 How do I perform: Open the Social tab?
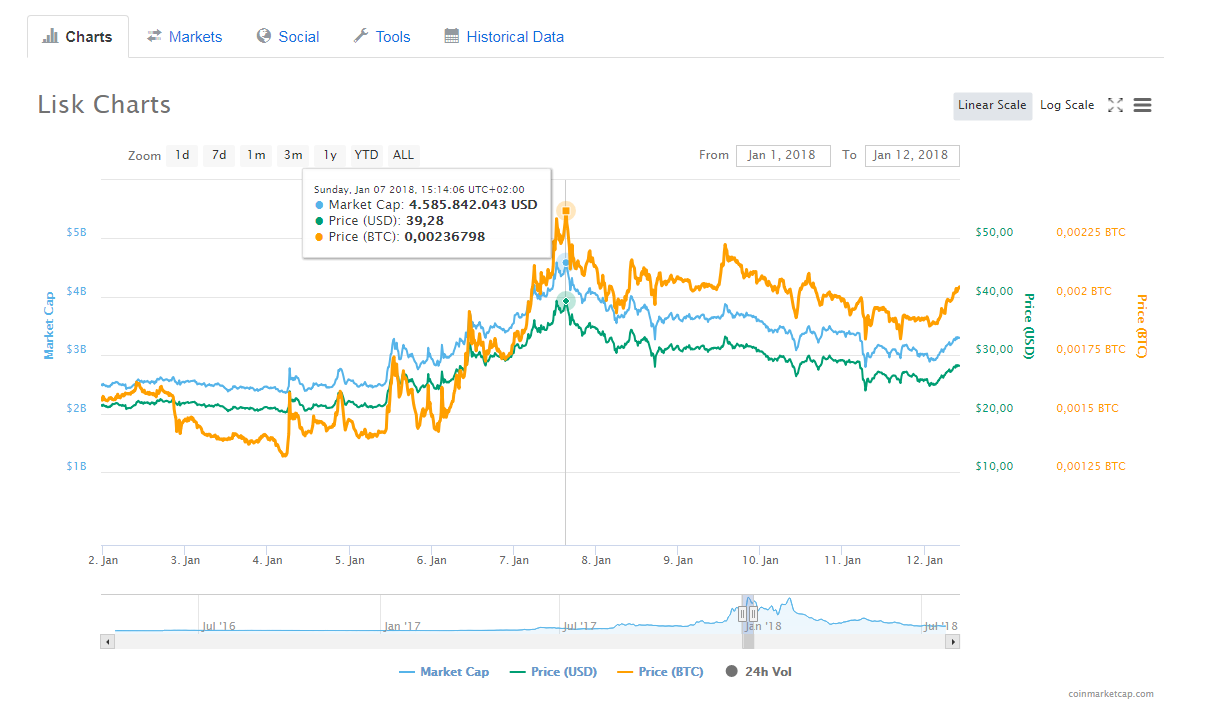tap(288, 37)
